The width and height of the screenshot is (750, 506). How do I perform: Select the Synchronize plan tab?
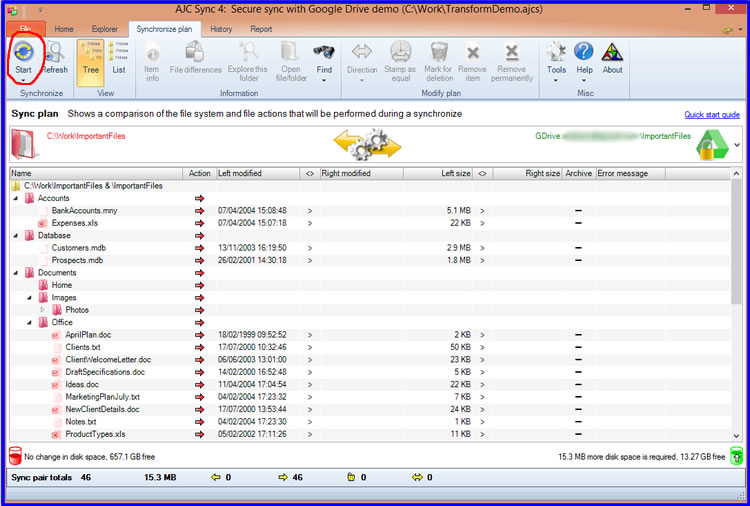pos(164,29)
